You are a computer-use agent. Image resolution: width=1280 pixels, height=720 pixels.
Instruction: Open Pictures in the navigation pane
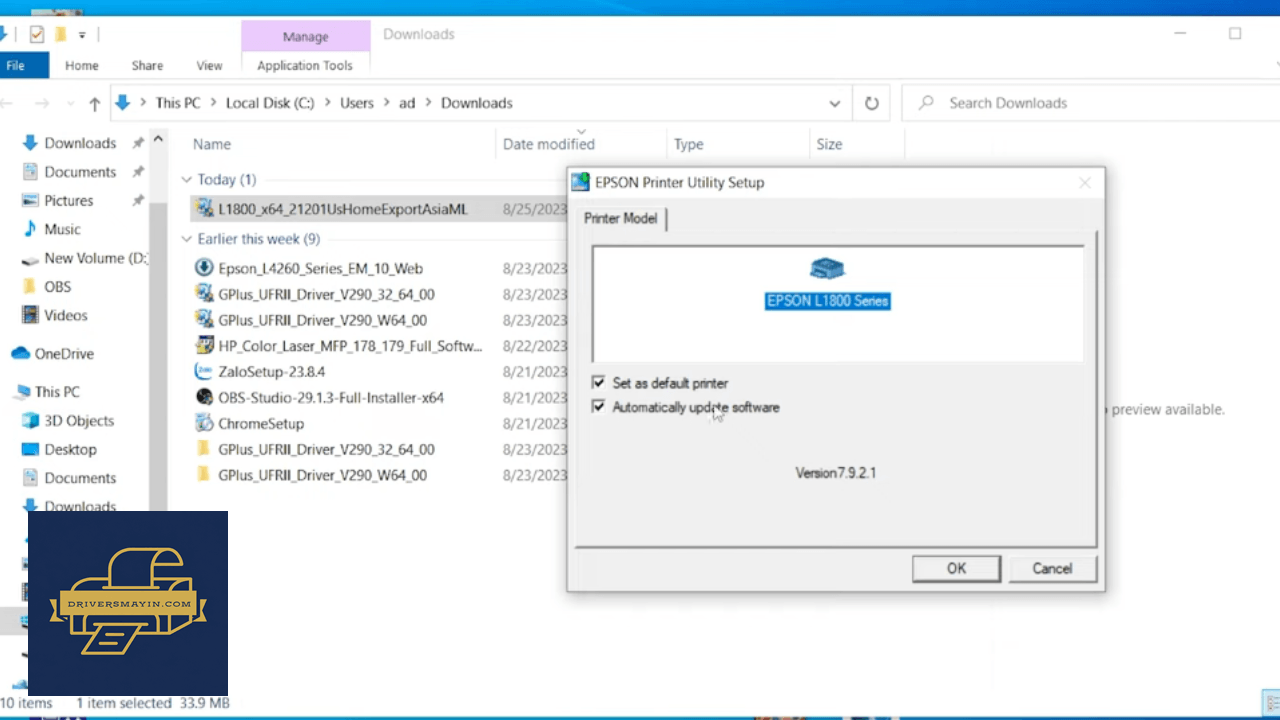(x=69, y=200)
